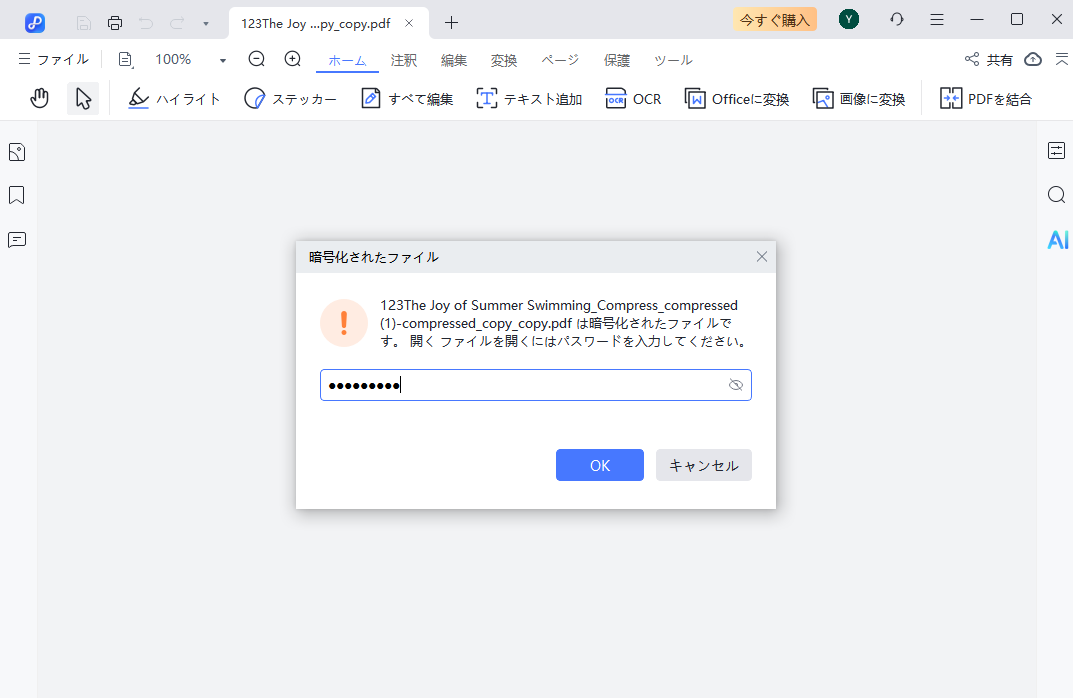Open the OCR tool

point(633,98)
